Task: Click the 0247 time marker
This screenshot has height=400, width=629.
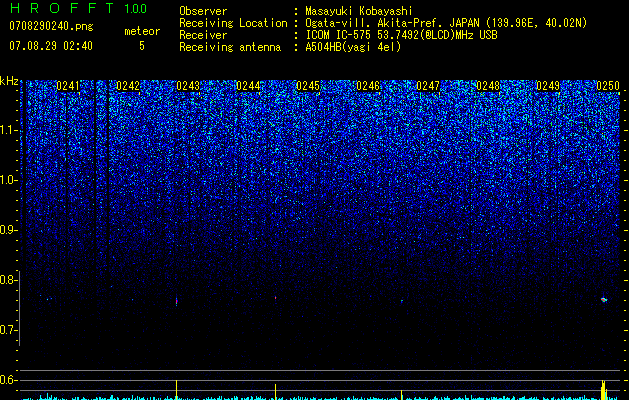Action: 428,86
